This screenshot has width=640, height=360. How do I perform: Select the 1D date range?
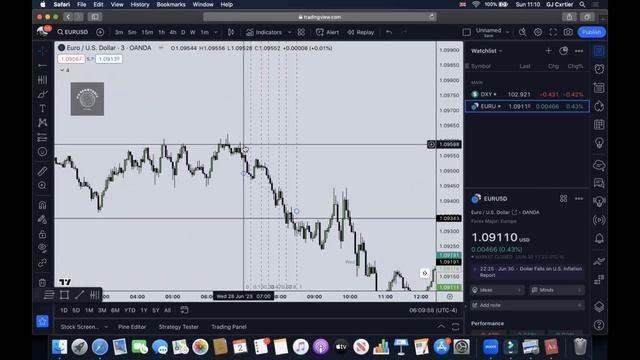coord(64,310)
